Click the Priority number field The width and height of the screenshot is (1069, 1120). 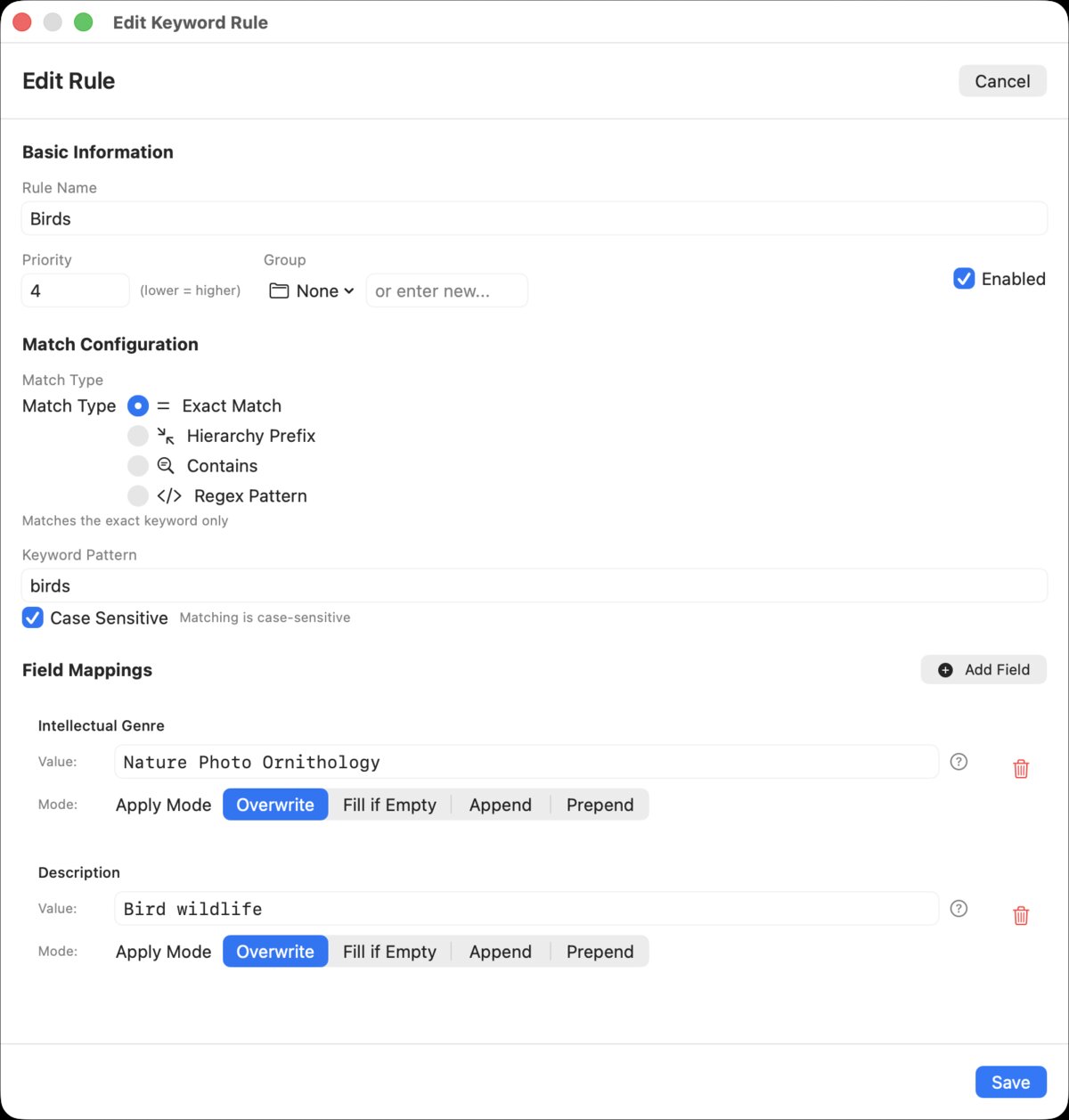[x=75, y=290]
